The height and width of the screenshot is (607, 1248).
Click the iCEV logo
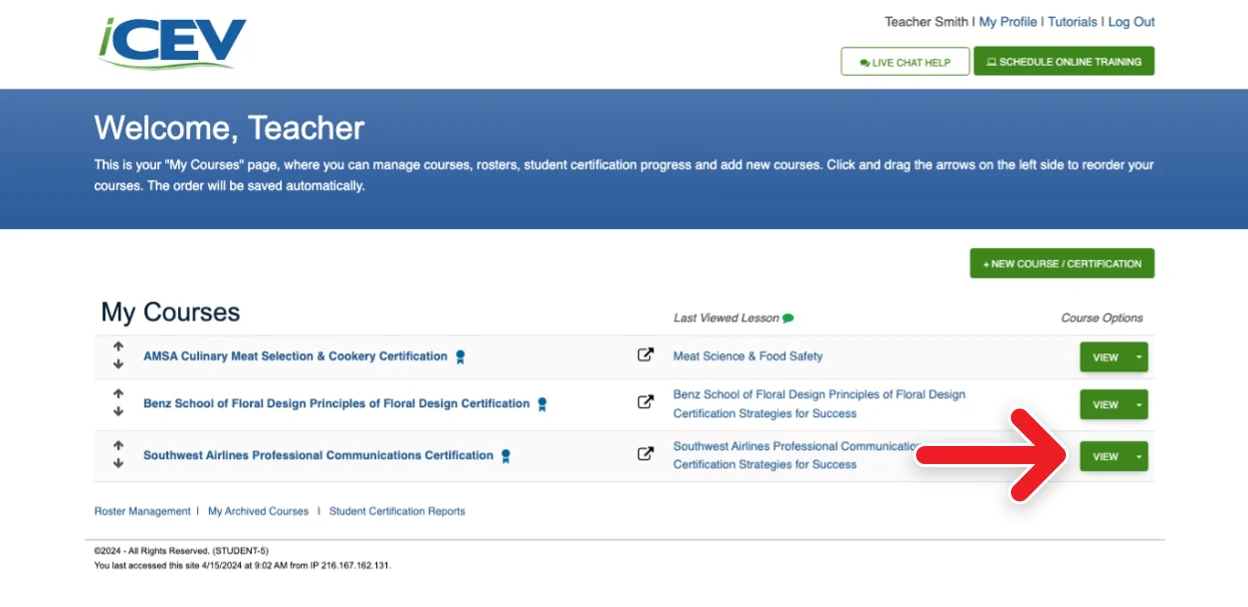point(172,43)
